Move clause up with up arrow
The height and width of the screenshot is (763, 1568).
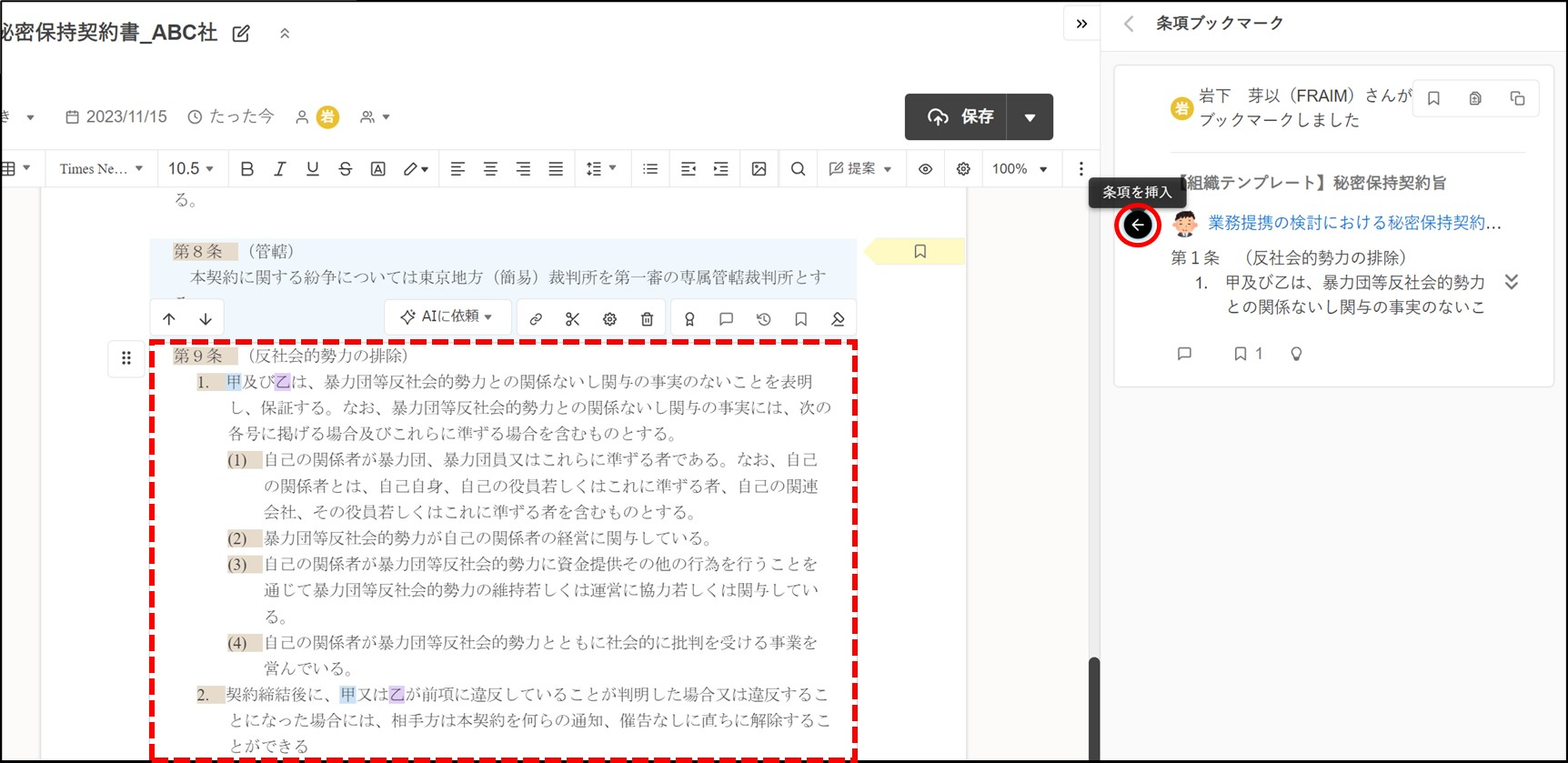point(169,319)
